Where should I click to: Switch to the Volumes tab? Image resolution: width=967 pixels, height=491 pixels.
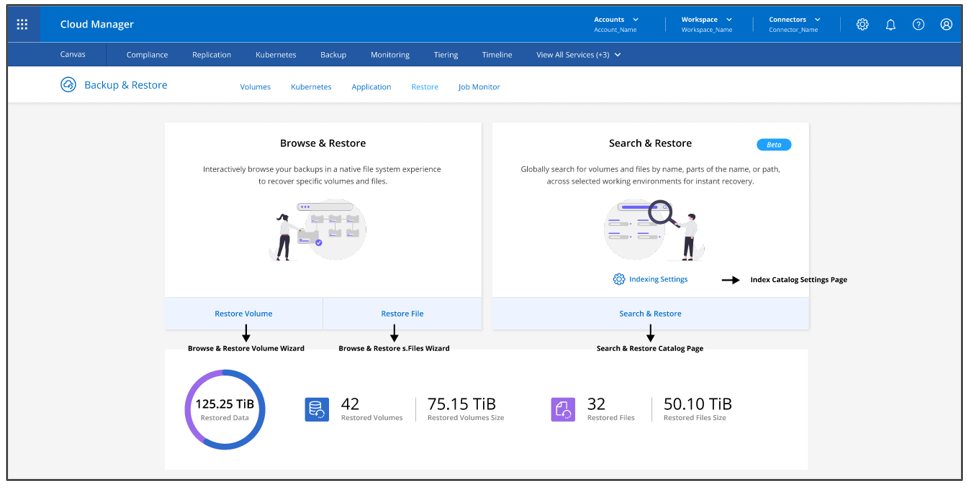click(x=255, y=87)
